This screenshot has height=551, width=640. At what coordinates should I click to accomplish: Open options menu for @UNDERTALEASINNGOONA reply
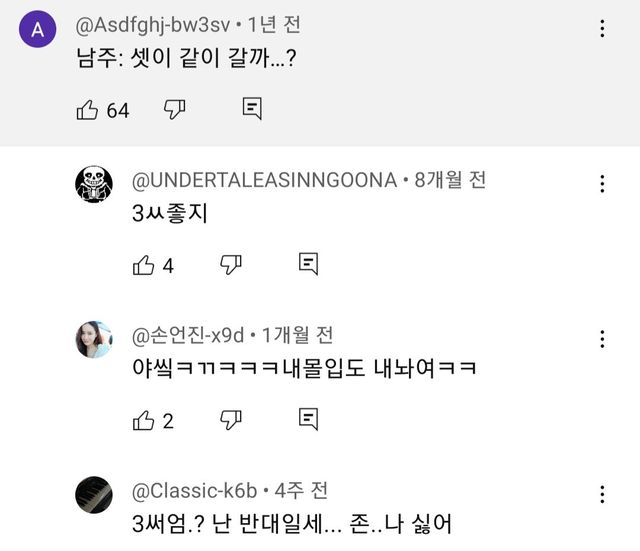[602, 184]
